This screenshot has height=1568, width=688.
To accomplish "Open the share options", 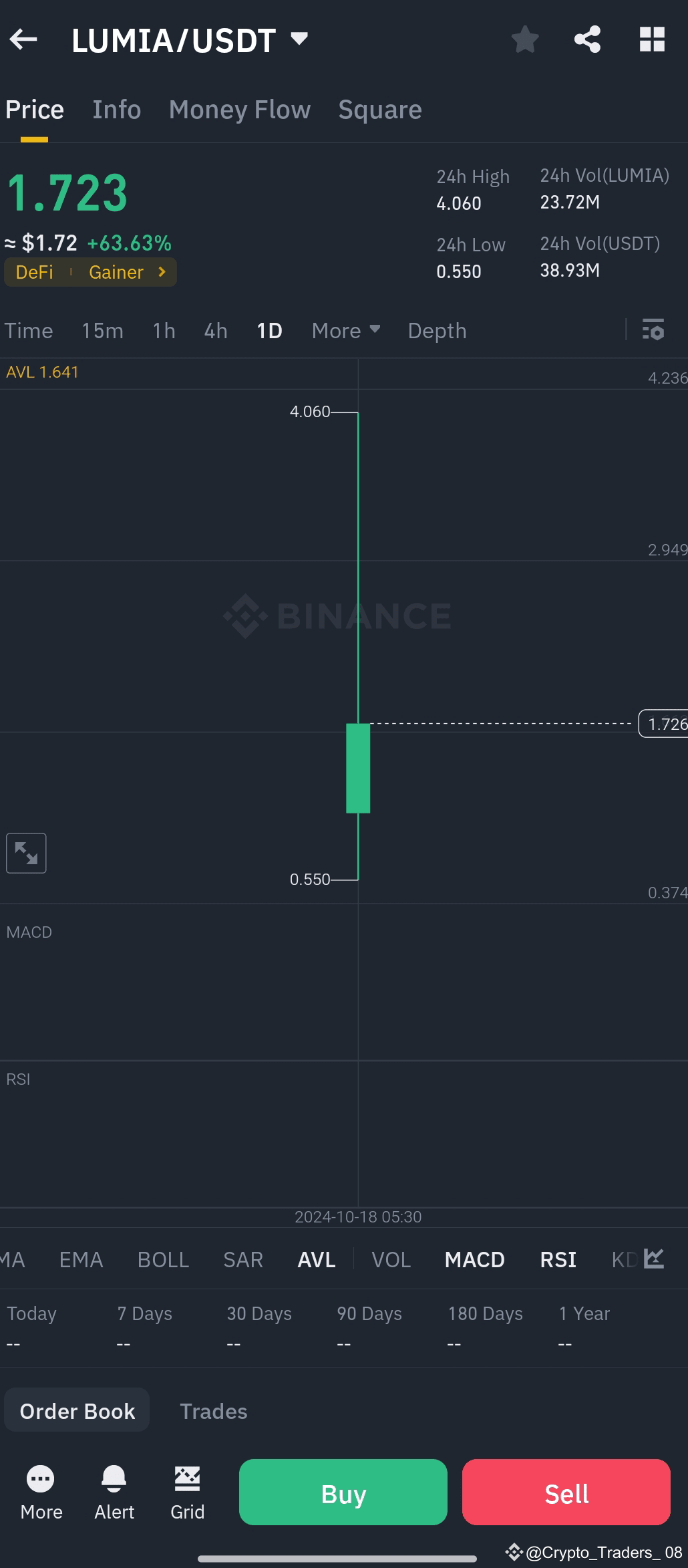I will pyautogui.click(x=586, y=39).
